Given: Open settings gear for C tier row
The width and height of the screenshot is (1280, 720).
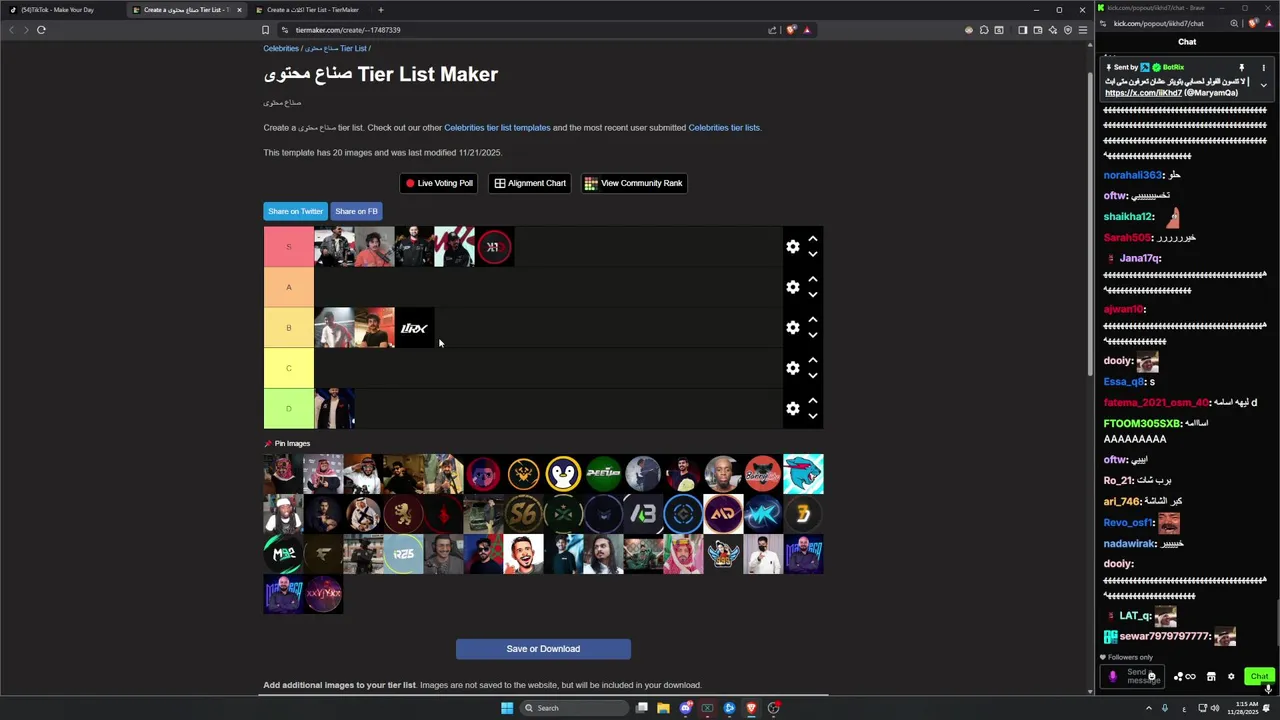Looking at the screenshot, I should pyautogui.click(x=793, y=368).
